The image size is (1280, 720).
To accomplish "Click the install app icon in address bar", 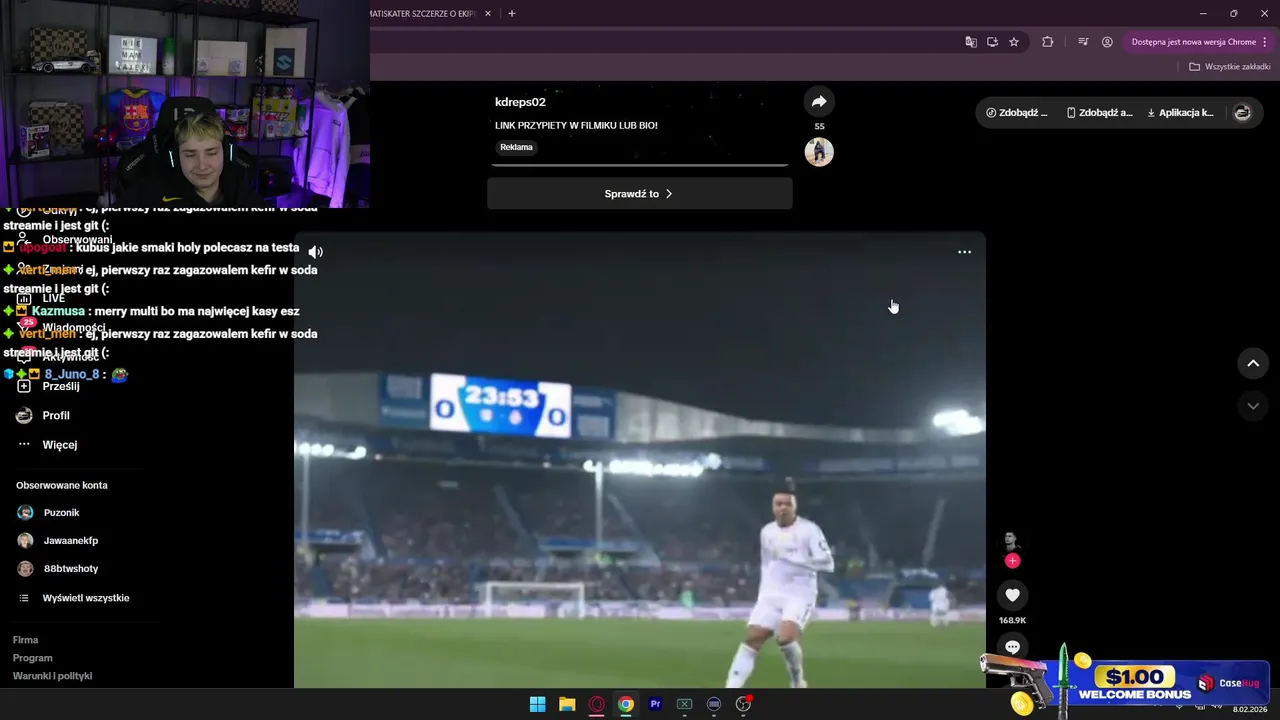I will 992,42.
